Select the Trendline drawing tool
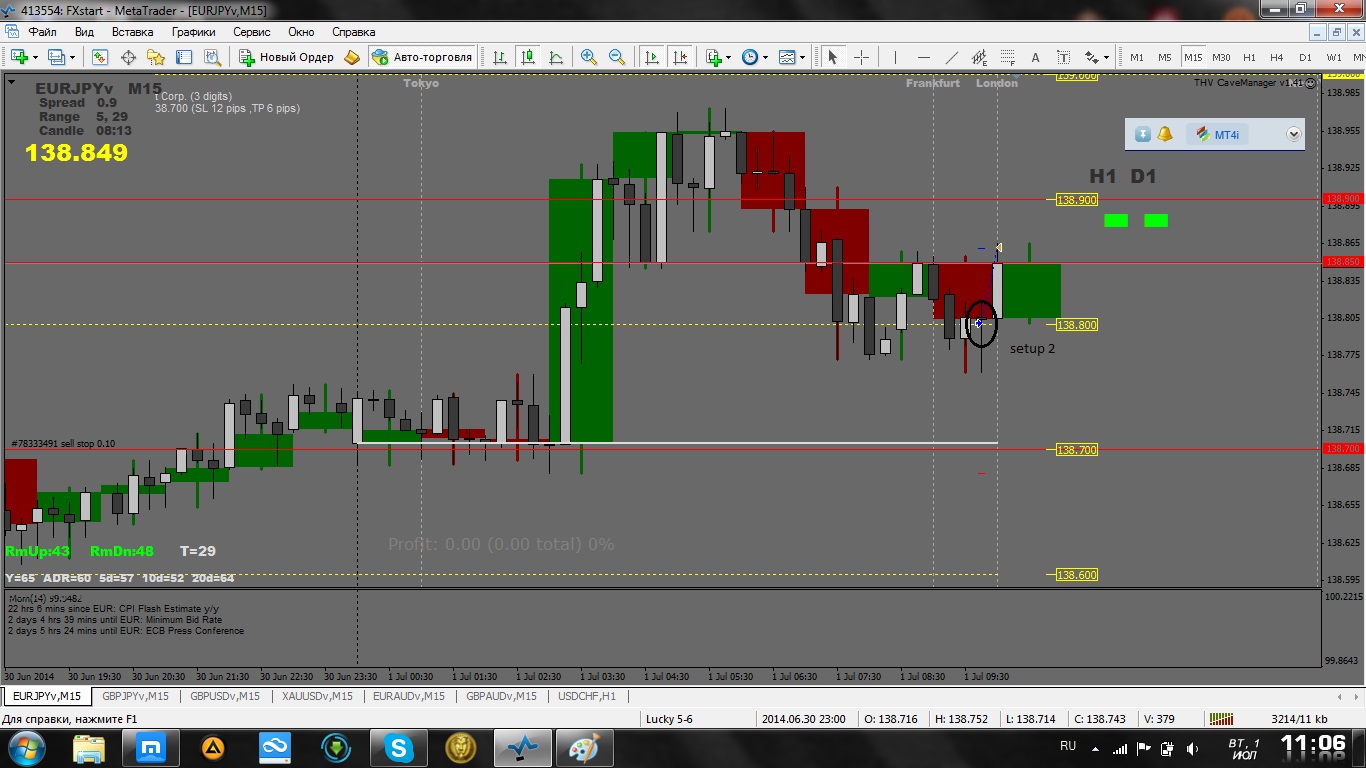Screen dimensions: 1366x768 click(951, 57)
